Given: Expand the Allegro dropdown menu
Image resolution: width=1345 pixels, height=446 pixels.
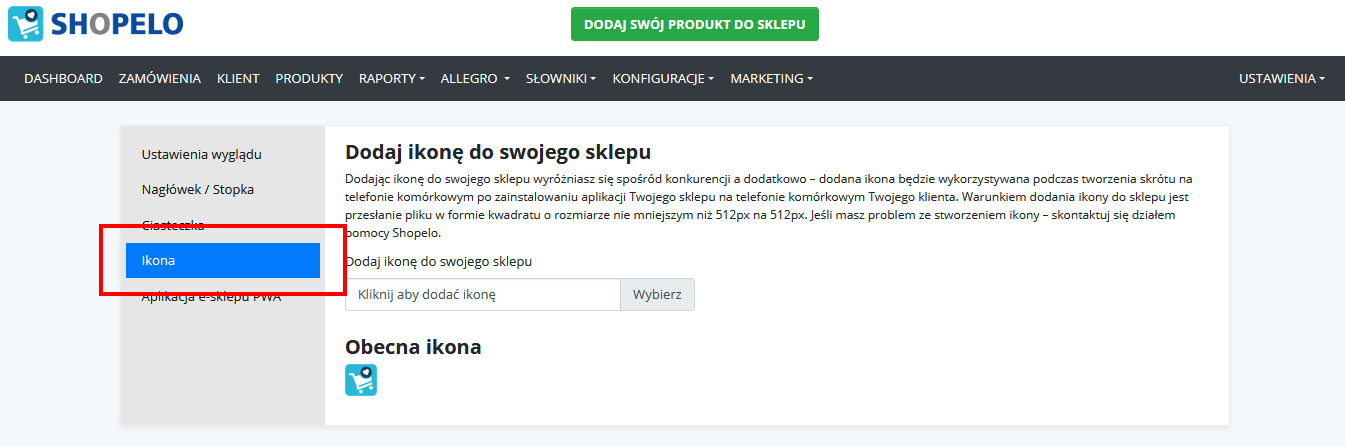Looking at the screenshot, I should coord(475,78).
